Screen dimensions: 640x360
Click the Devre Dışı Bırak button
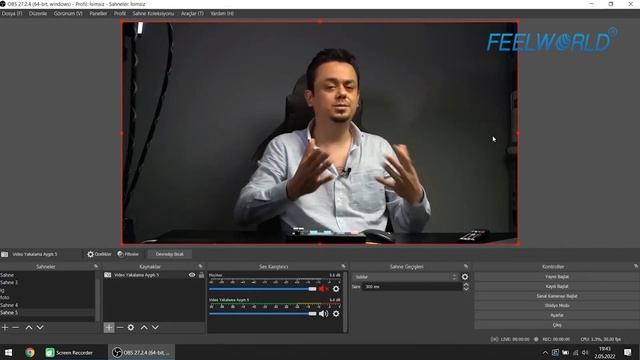[x=169, y=254]
